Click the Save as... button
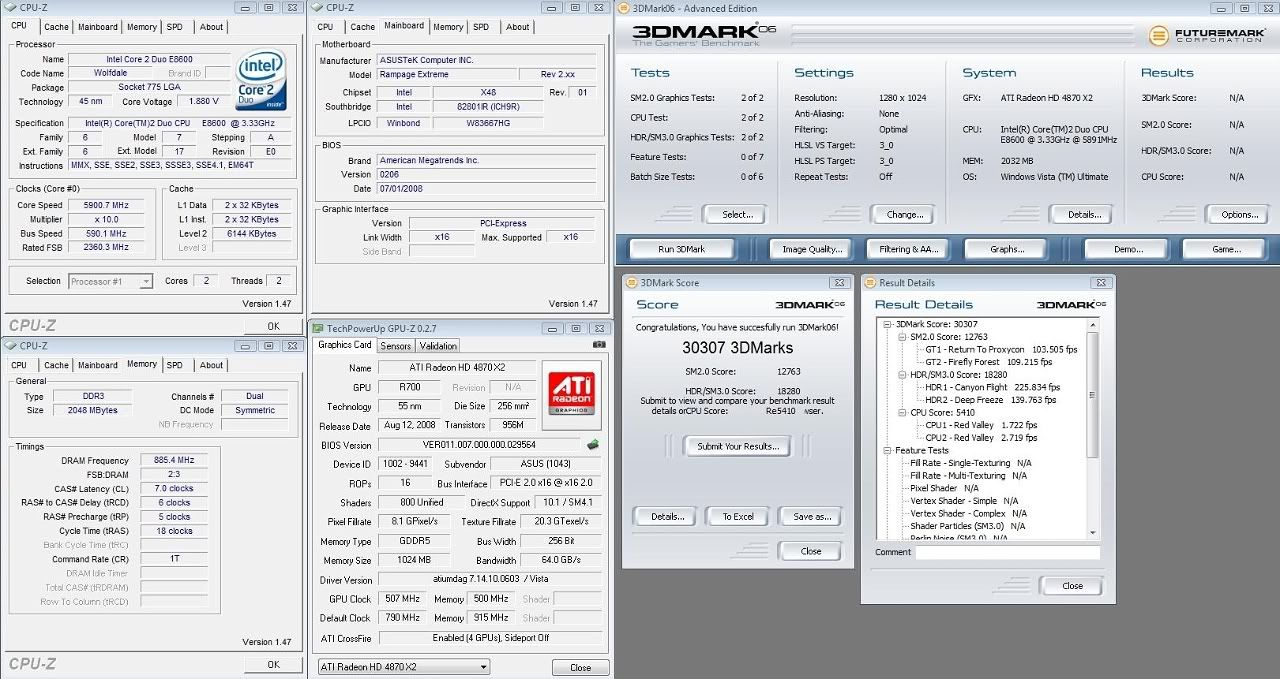Image resolution: width=1280 pixels, height=679 pixels. tap(811, 516)
